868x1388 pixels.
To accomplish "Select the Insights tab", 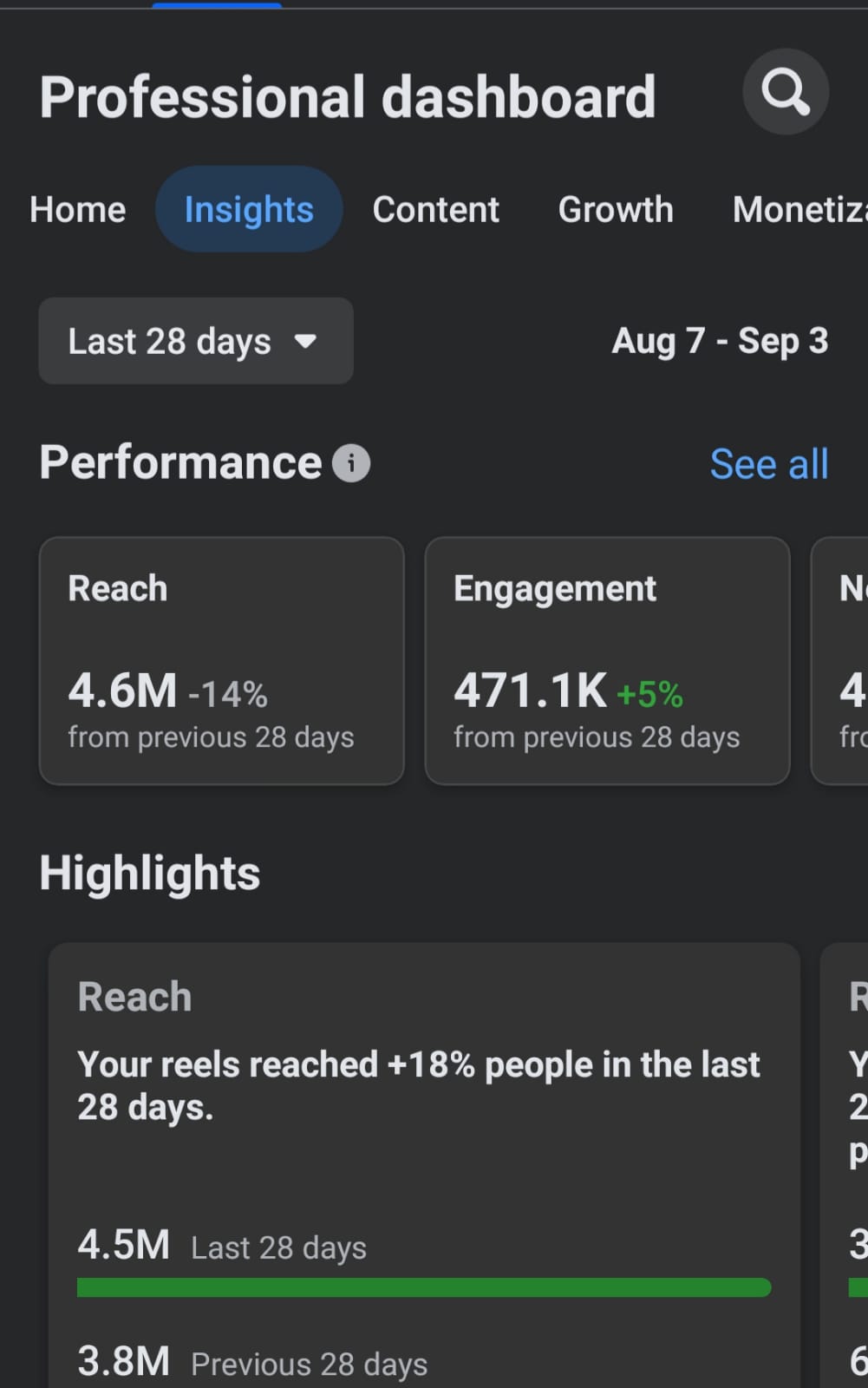I will 249,209.
